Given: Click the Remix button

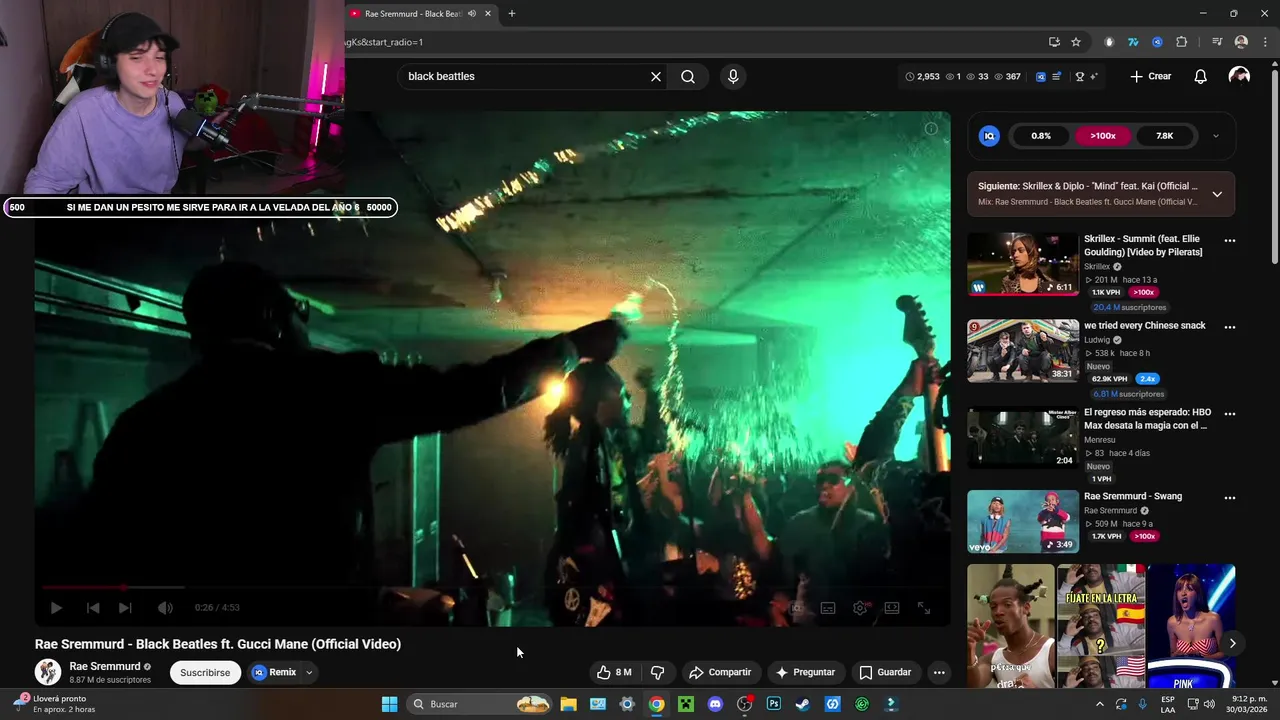Looking at the screenshot, I should (274, 672).
